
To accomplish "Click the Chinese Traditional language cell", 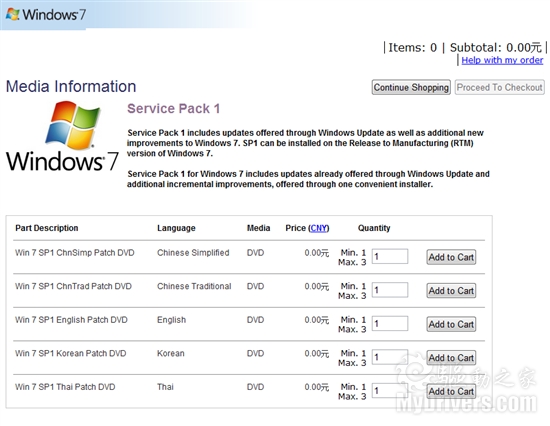I will [x=194, y=286].
